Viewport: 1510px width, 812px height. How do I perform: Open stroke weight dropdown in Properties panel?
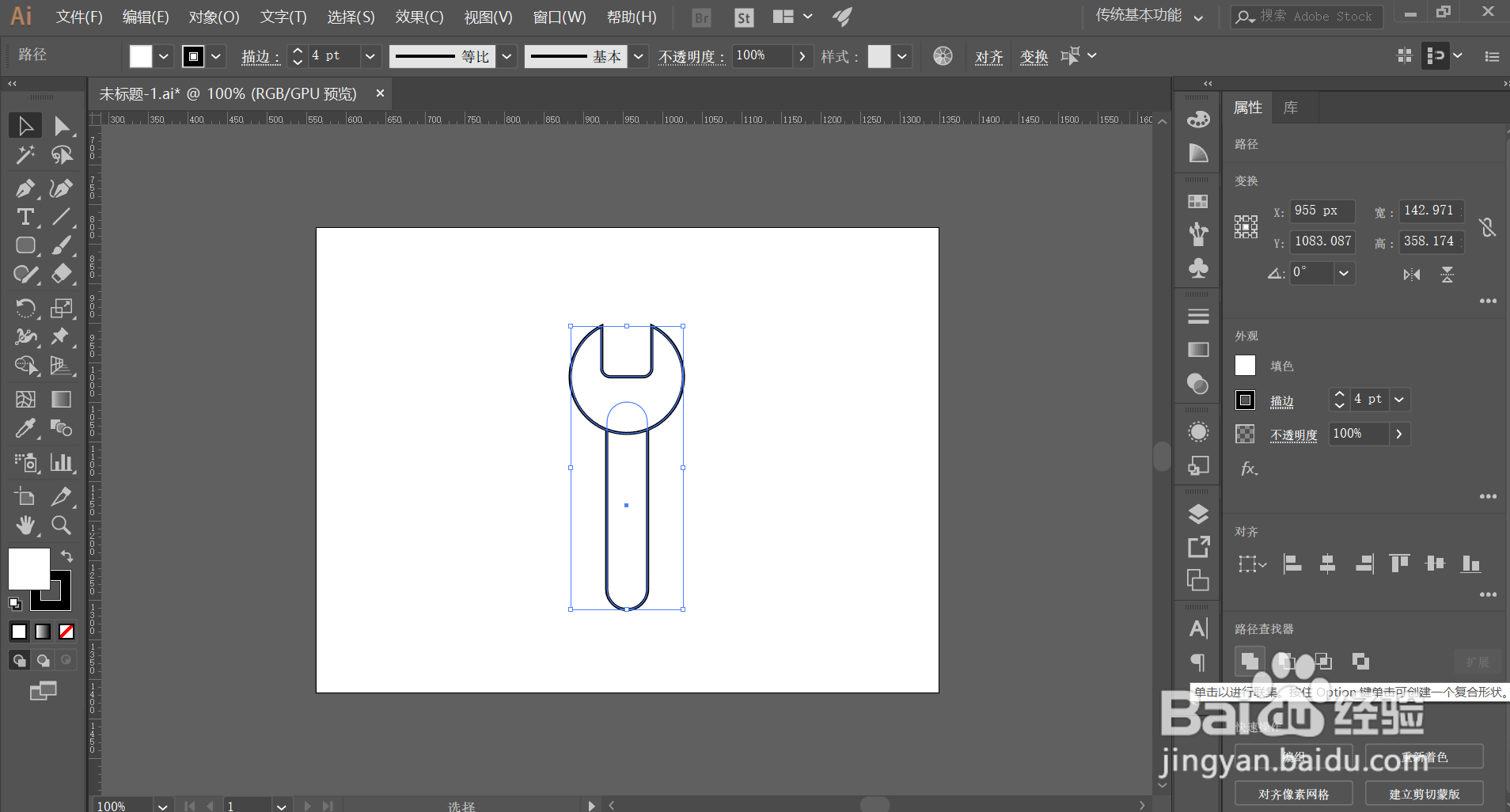[x=1399, y=400]
